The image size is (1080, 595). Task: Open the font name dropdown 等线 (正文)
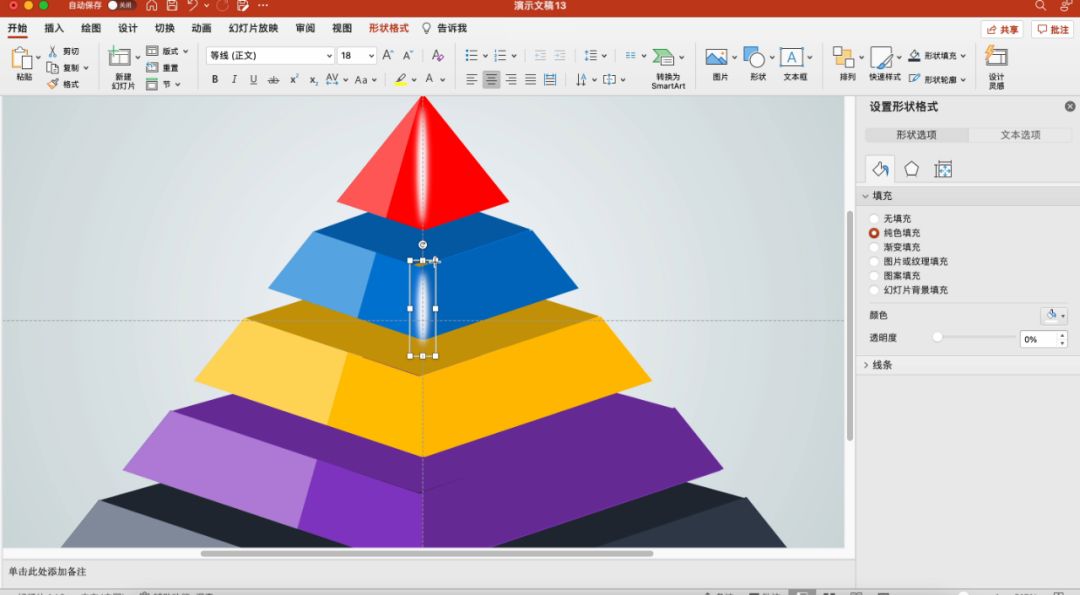(x=270, y=56)
